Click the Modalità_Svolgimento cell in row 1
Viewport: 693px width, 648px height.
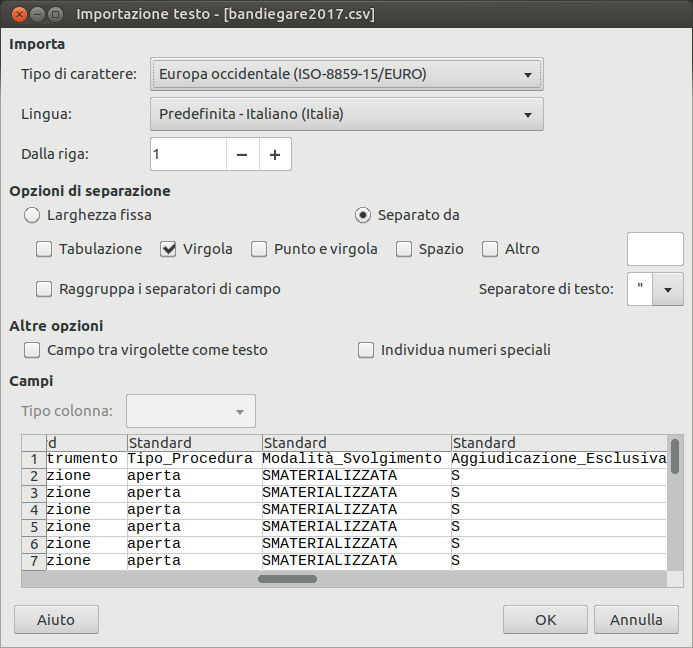click(357, 459)
